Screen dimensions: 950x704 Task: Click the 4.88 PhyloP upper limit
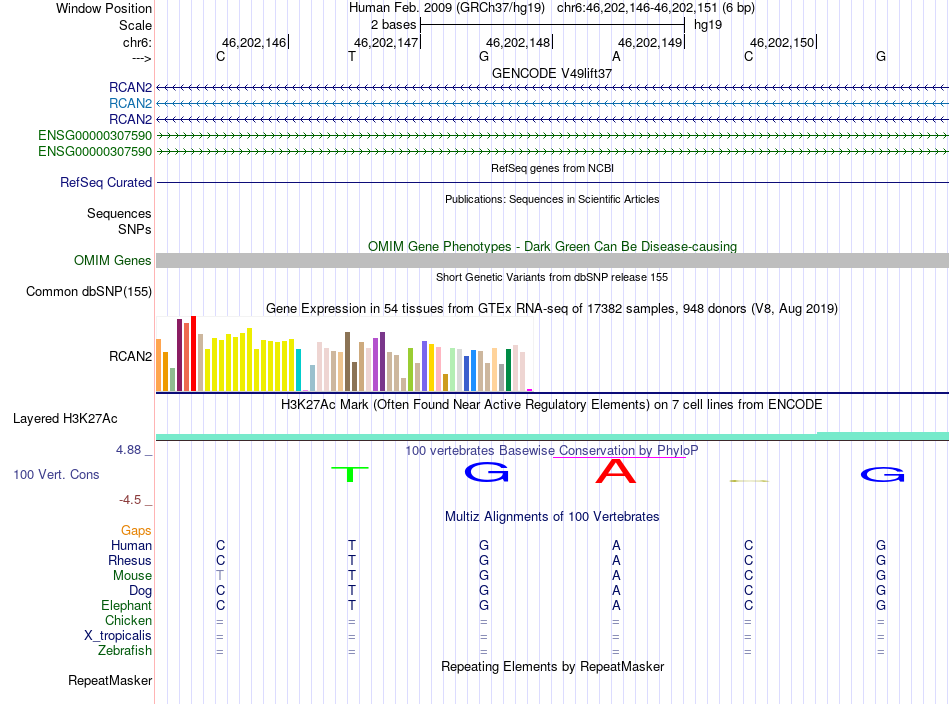tap(128, 450)
